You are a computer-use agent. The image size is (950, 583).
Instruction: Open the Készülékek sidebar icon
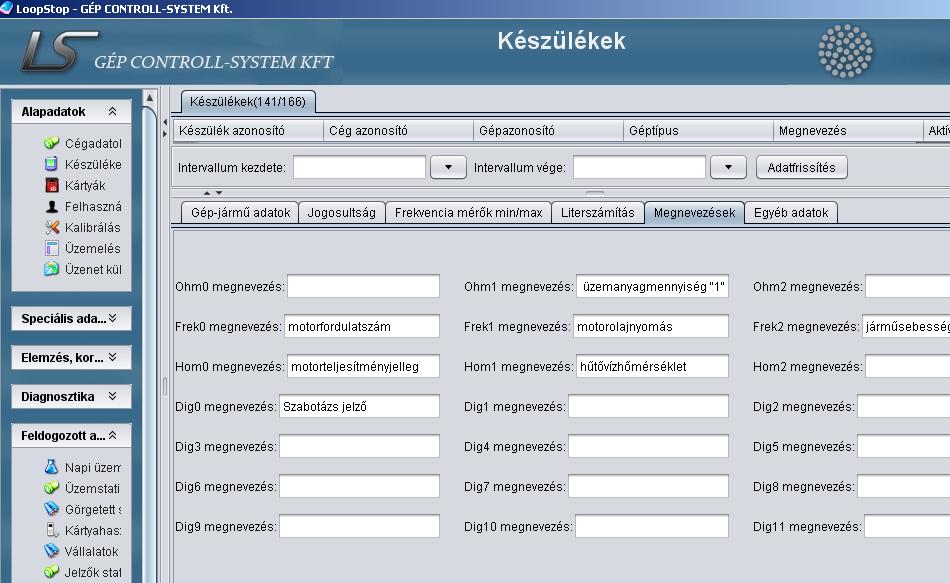click(x=52, y=165)
